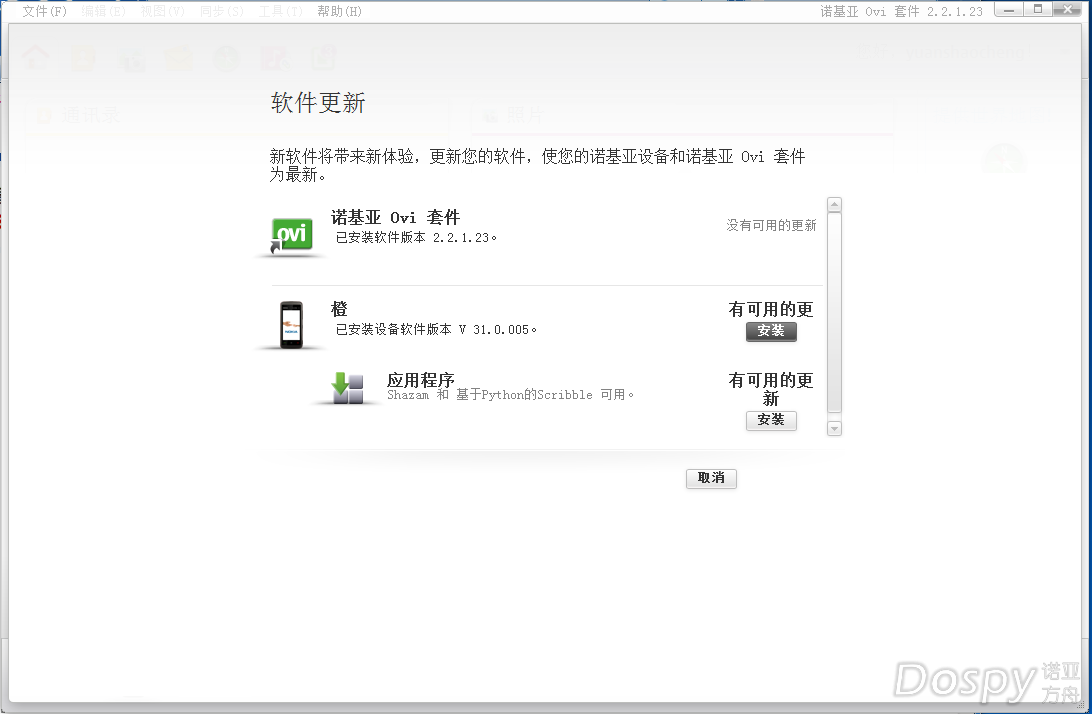The width and height of the screenshot is (1092, 714).
Task: Install the 应用程序 applications update
Action: [771, 420]
